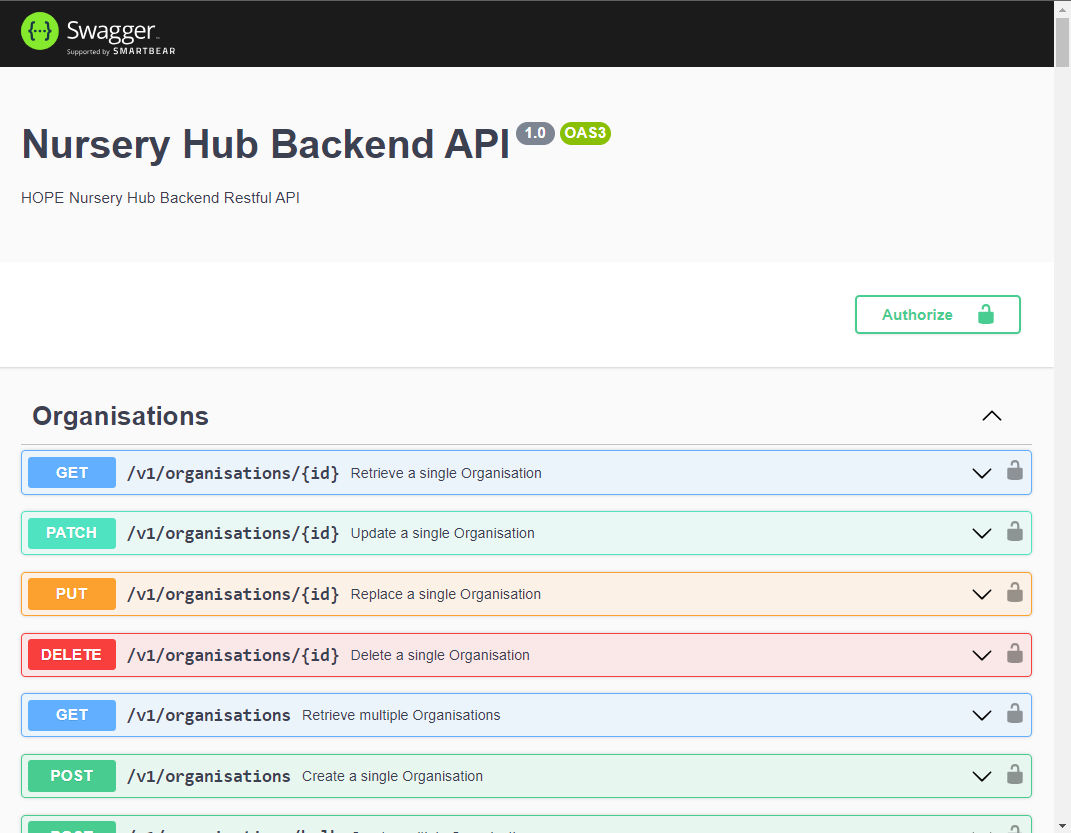
Task: Click the lock icon on PATCH /v1/organisations/{id}
Action: click(x=1015, y=532)
